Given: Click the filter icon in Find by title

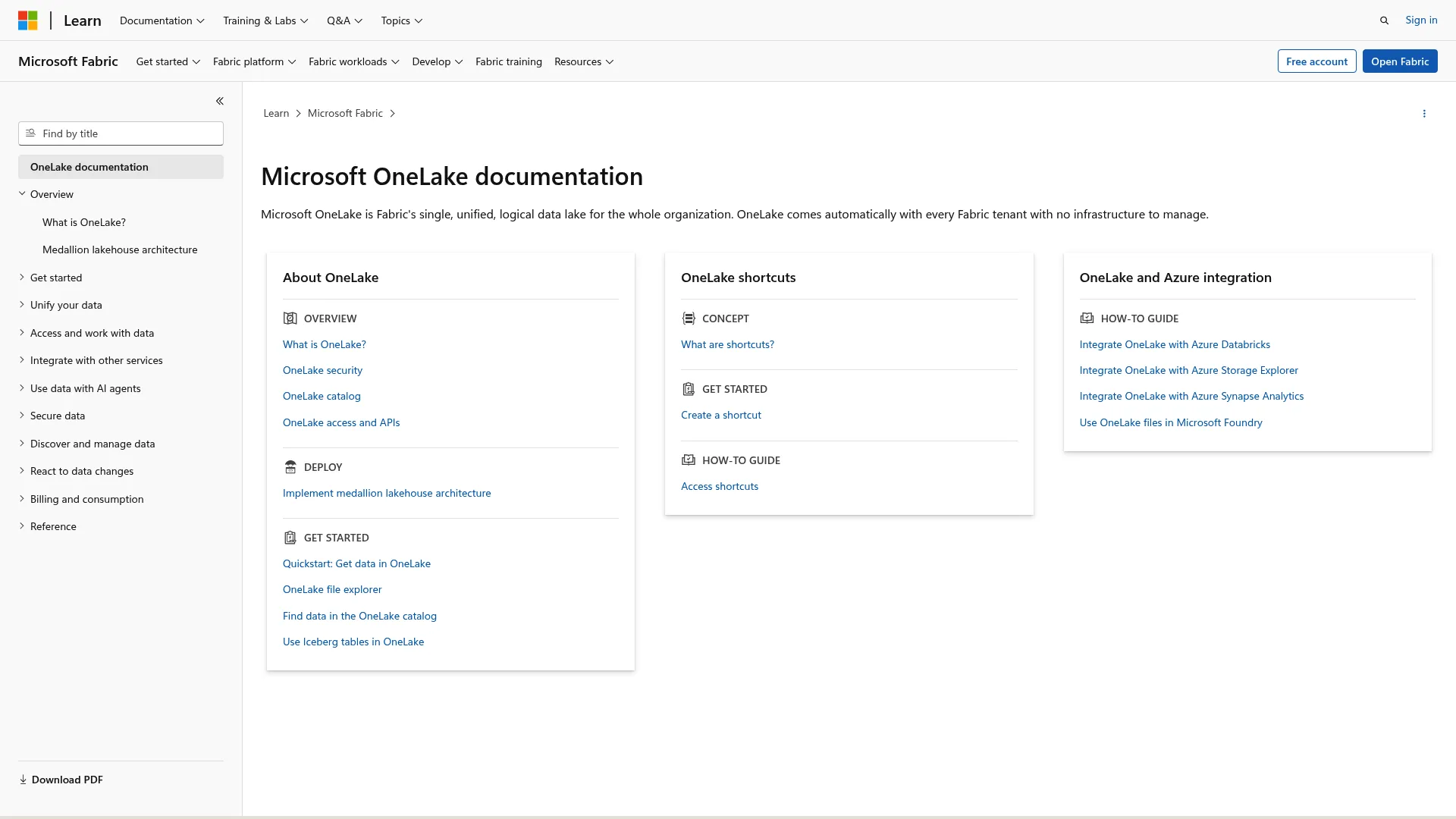Looking at the screenshot, I should pyautogui.click(x=31, y=133).
